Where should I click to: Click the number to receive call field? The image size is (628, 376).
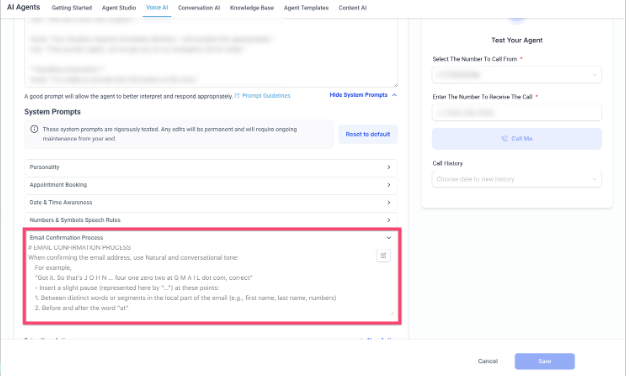tap(517, 113)
